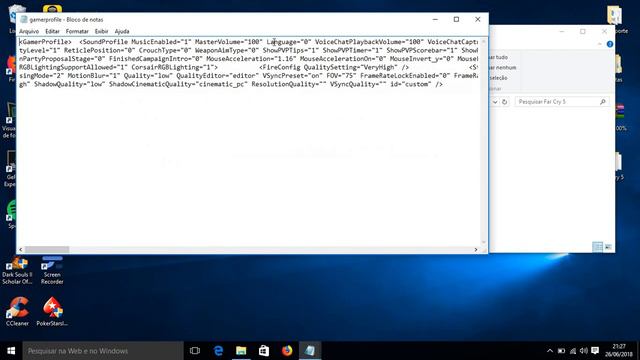640x360 pixels.
Task: Click the left arrow of Notepad's horizontal scrollbar
Action: [x=21, y=249]
